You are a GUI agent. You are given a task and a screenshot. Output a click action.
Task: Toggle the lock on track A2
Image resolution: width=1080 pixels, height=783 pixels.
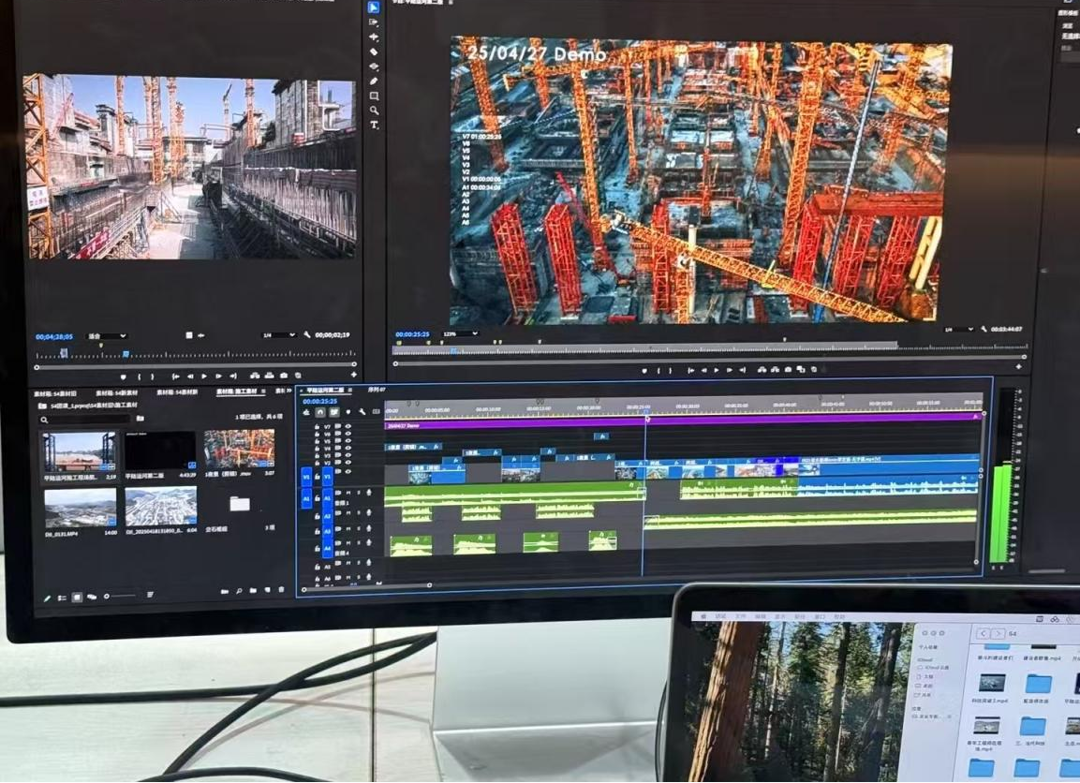318,514
